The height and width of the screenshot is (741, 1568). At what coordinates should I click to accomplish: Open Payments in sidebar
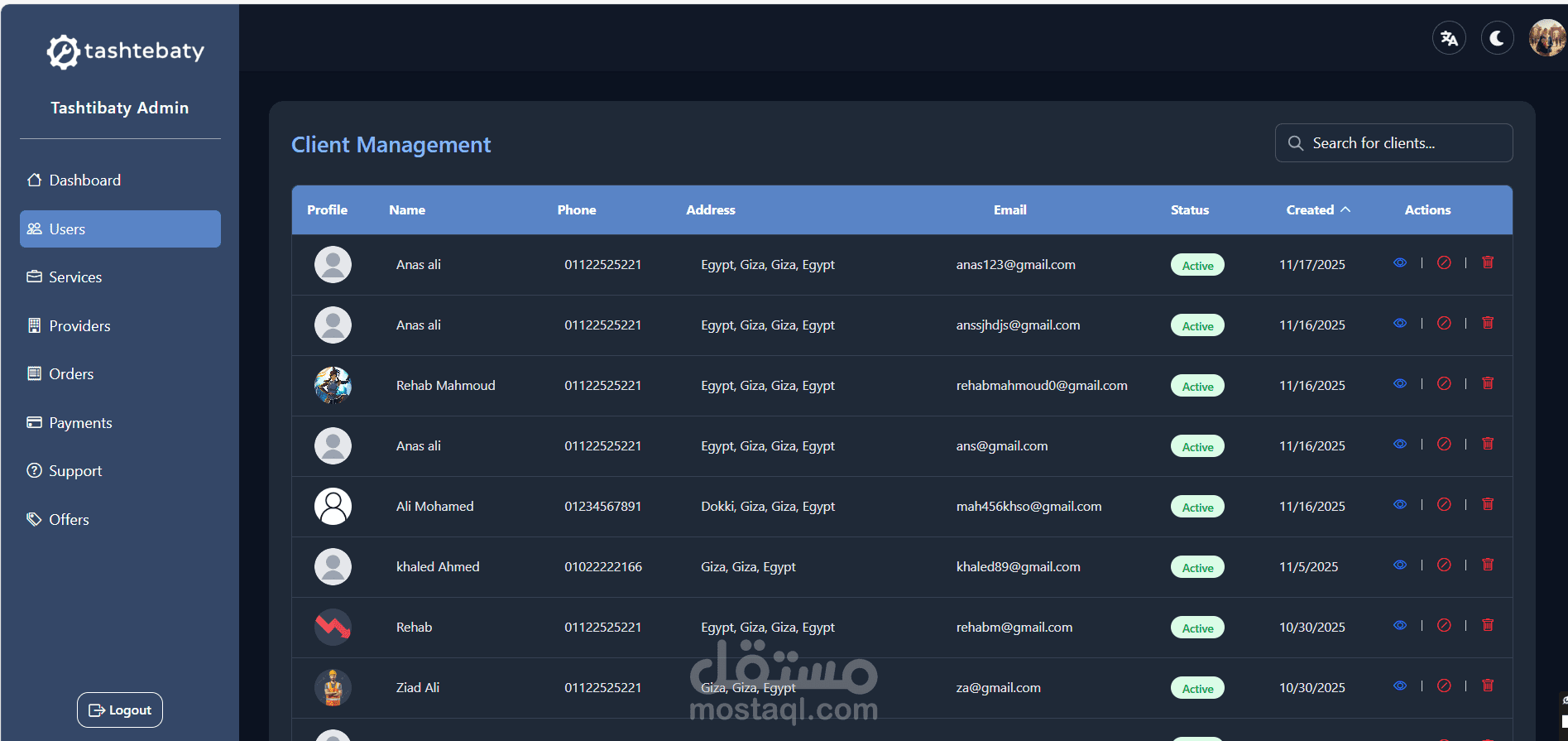[x=120, y=422]
